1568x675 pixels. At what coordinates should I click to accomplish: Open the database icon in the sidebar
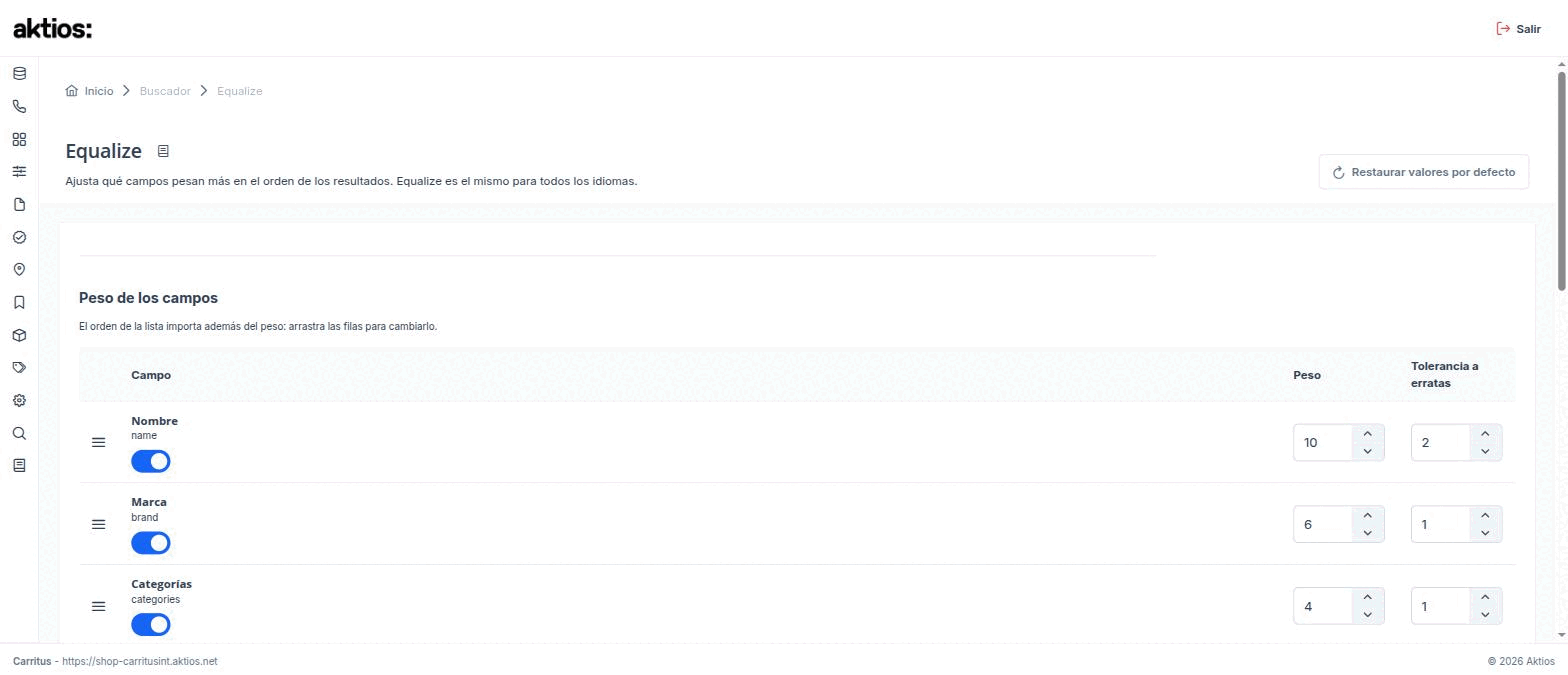pyautogui.click(x=19, y=74)
